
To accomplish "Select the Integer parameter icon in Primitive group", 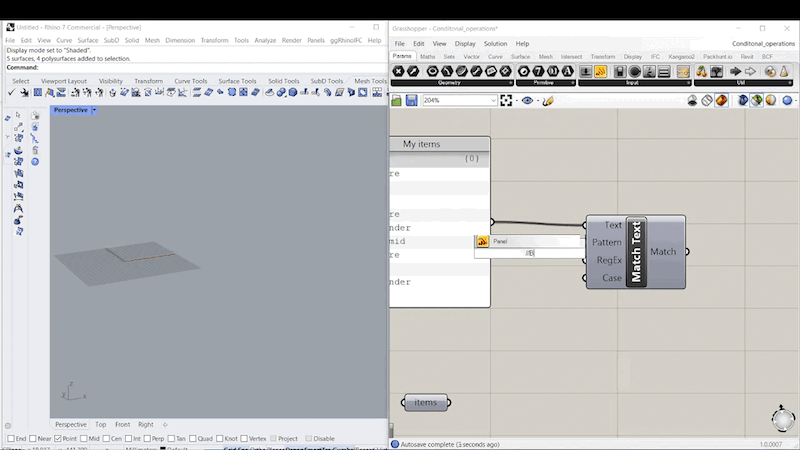I will pyautogui.click(x=538, y=71).
